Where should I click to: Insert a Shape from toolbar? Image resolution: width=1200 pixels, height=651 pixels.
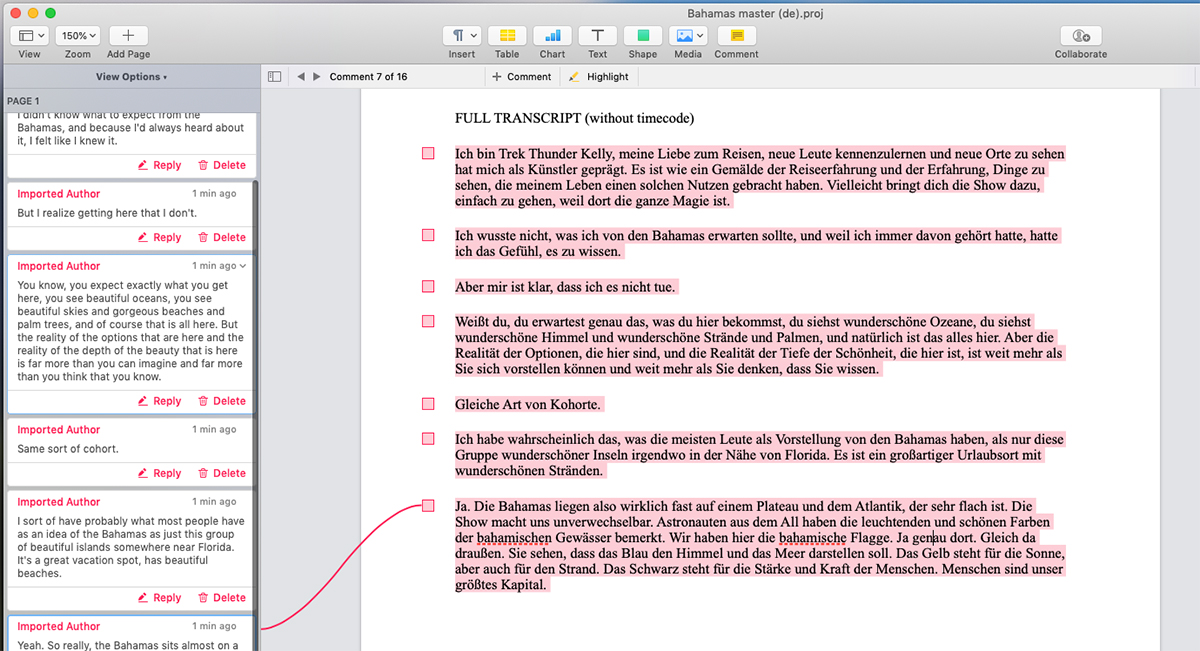643,35
